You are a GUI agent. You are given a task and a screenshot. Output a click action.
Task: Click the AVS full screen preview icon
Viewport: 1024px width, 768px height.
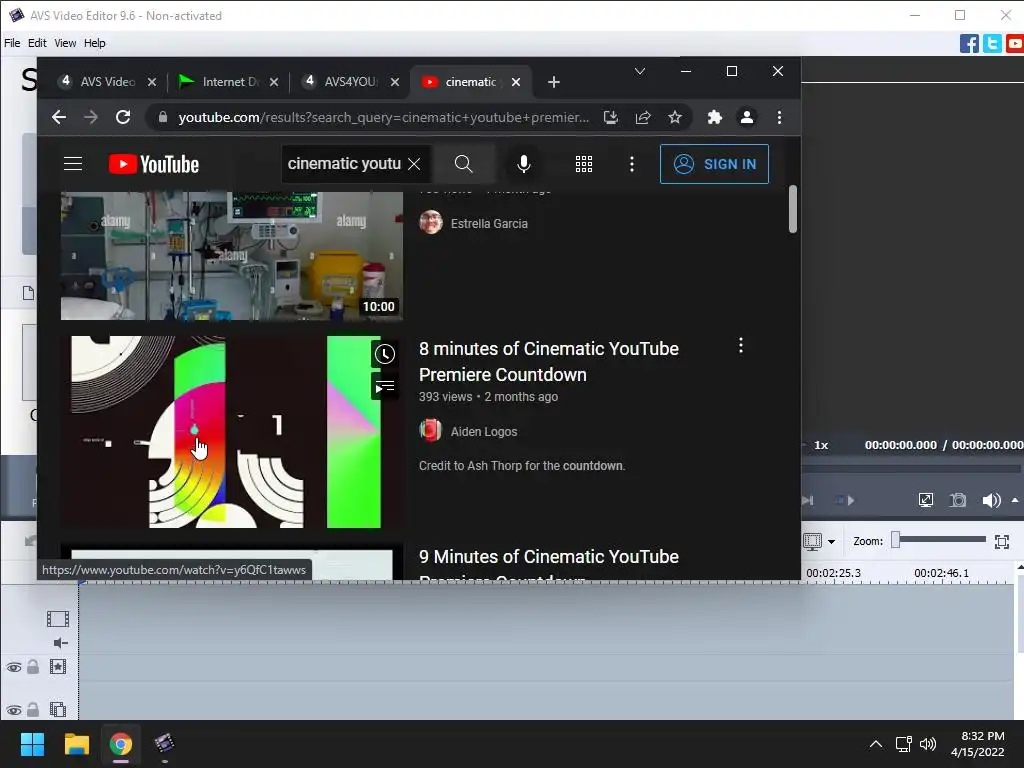point(926,501)
